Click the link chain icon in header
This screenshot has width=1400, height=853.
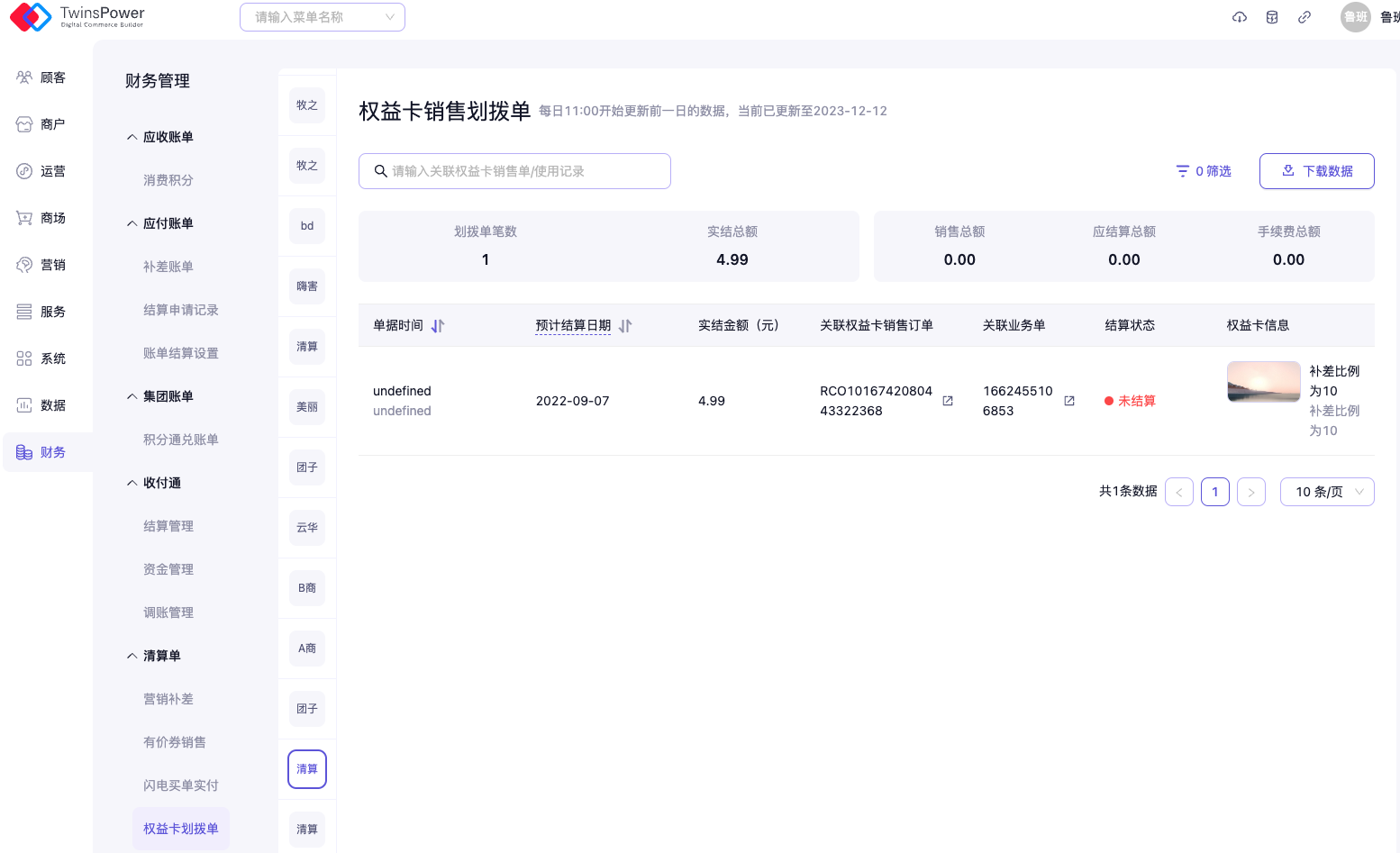click(1305, 17)
